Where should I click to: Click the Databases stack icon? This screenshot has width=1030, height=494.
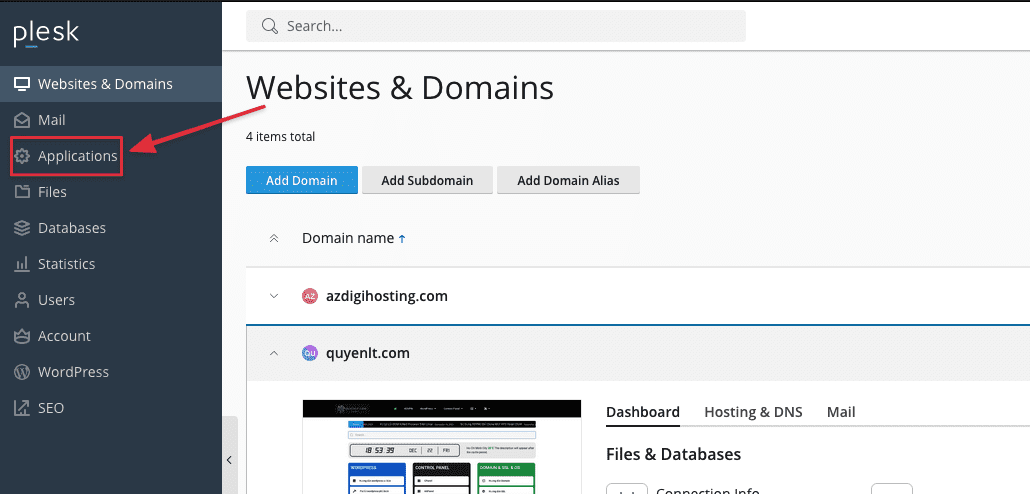(21, 228)
